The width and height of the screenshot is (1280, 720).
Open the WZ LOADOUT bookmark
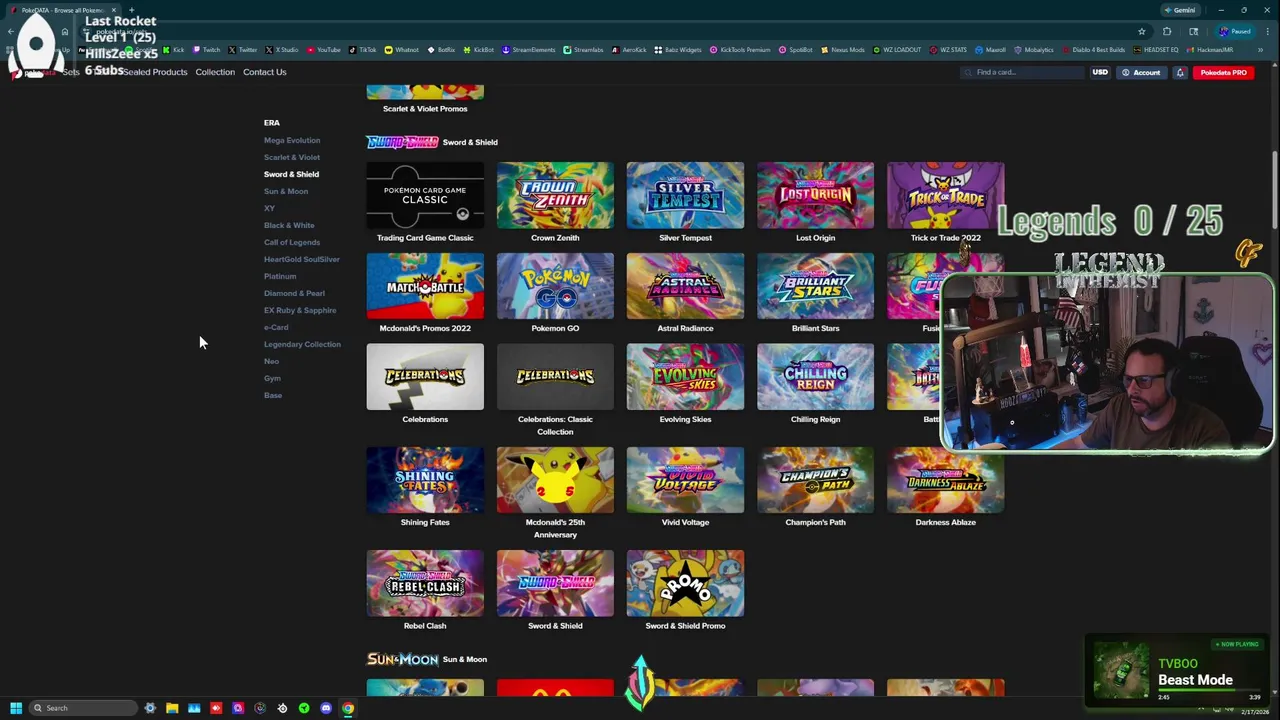pos(897,50)
